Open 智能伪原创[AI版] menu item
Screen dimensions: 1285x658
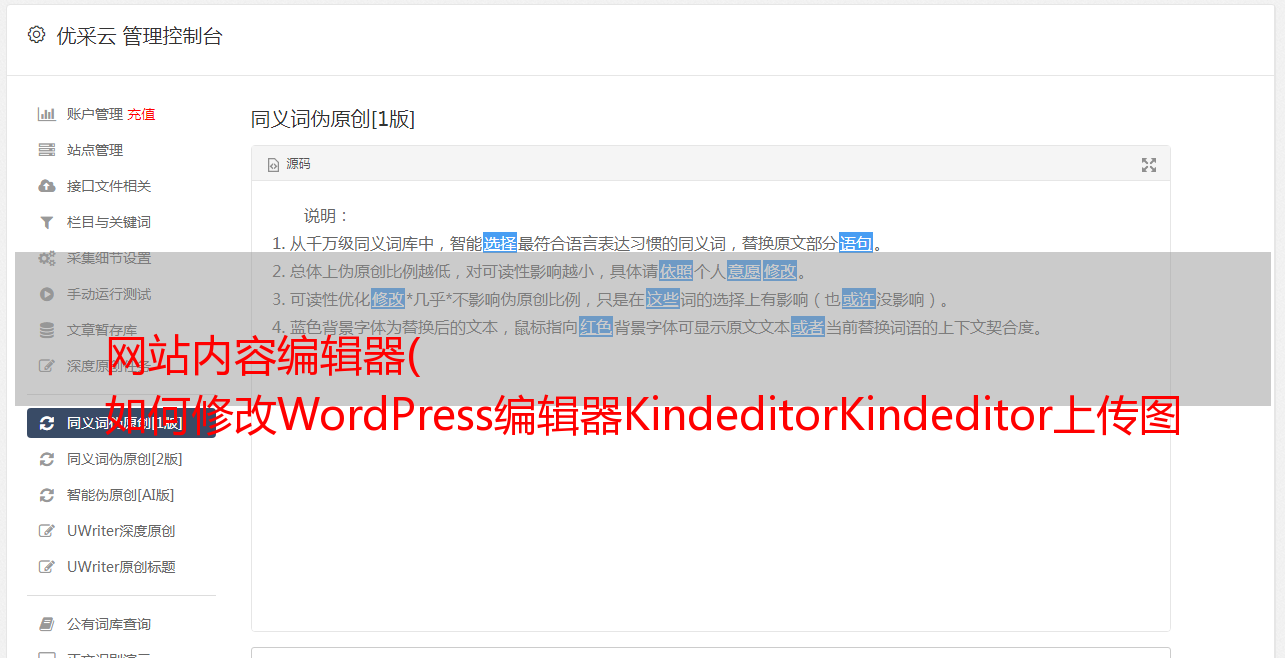click(x=120, y=495)
